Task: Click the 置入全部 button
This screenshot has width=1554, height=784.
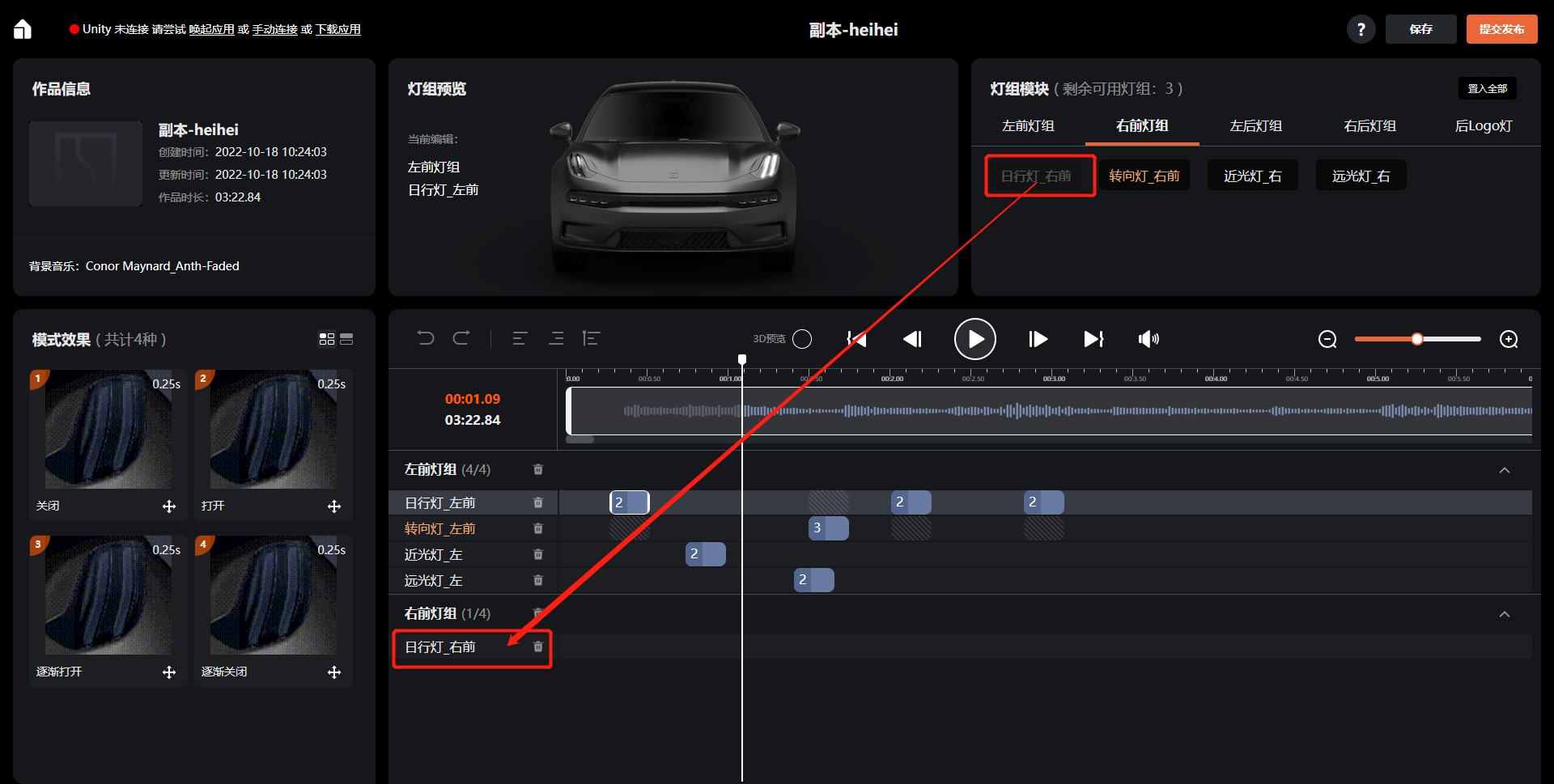Action: click(x=1488, y=88)
